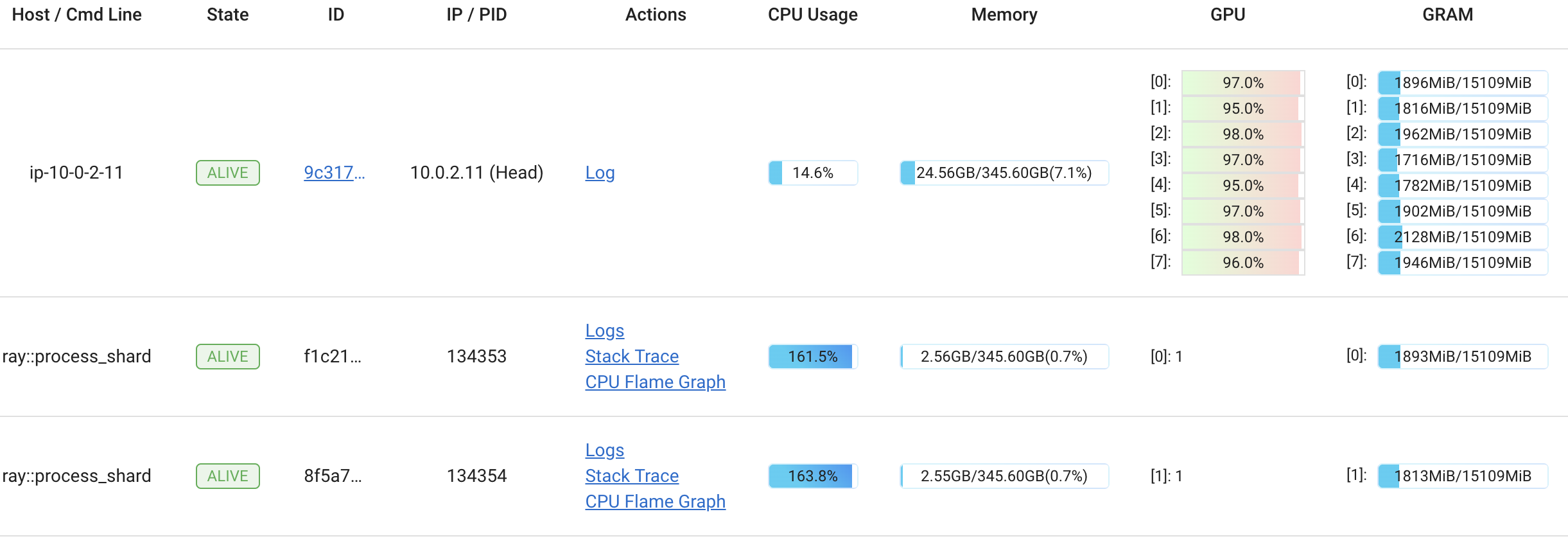This screenshot has height=541, width=1568.
Task: Open CPU Flame Graph for PID 134353
Action: click(x=655, y=382)
